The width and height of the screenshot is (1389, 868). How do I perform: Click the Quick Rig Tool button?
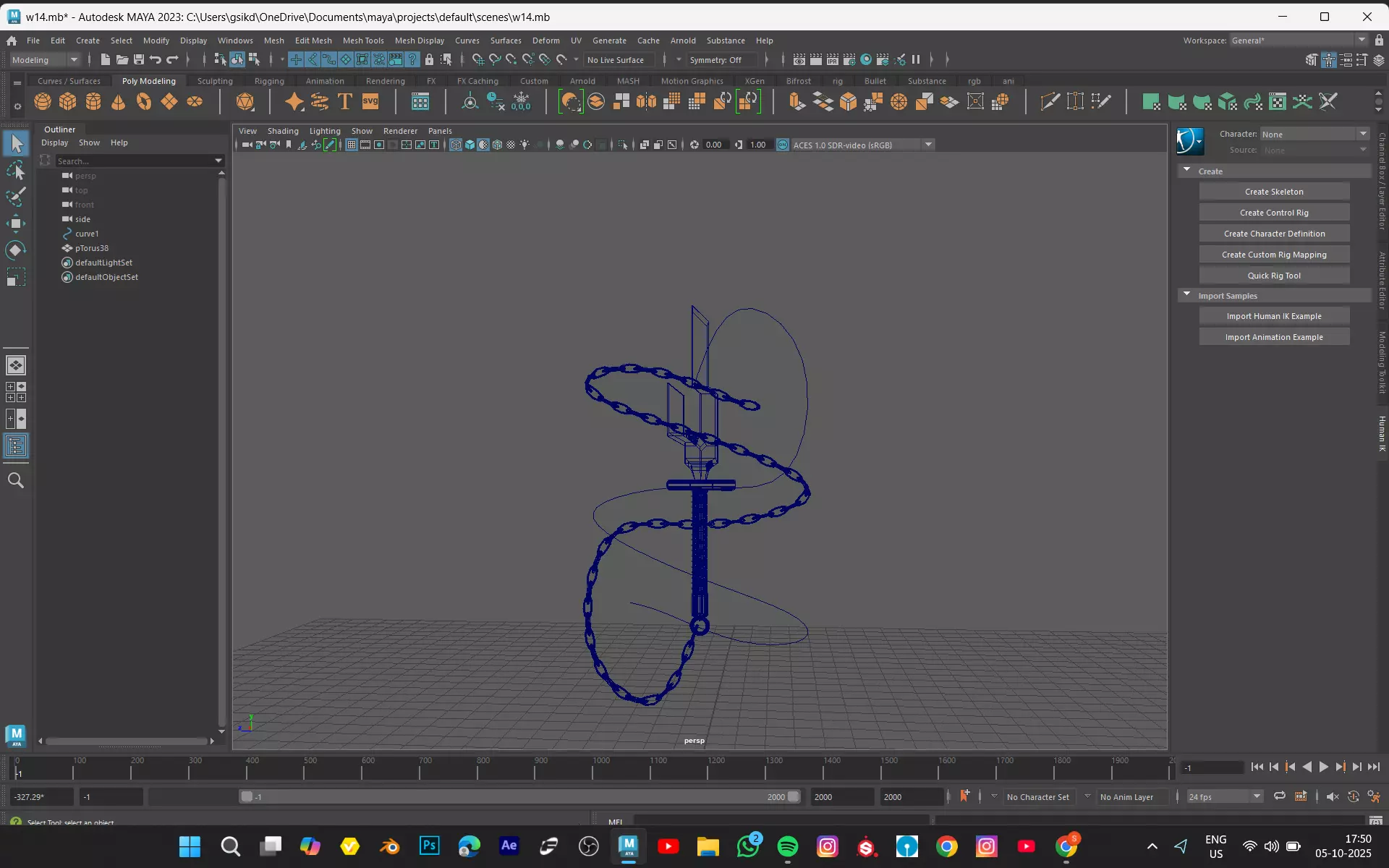(1273, 276)
